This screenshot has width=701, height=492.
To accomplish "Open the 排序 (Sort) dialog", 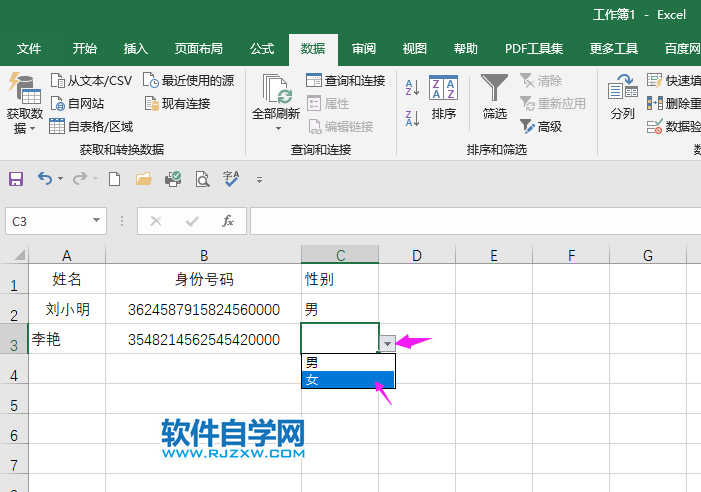I will (443, 98).
